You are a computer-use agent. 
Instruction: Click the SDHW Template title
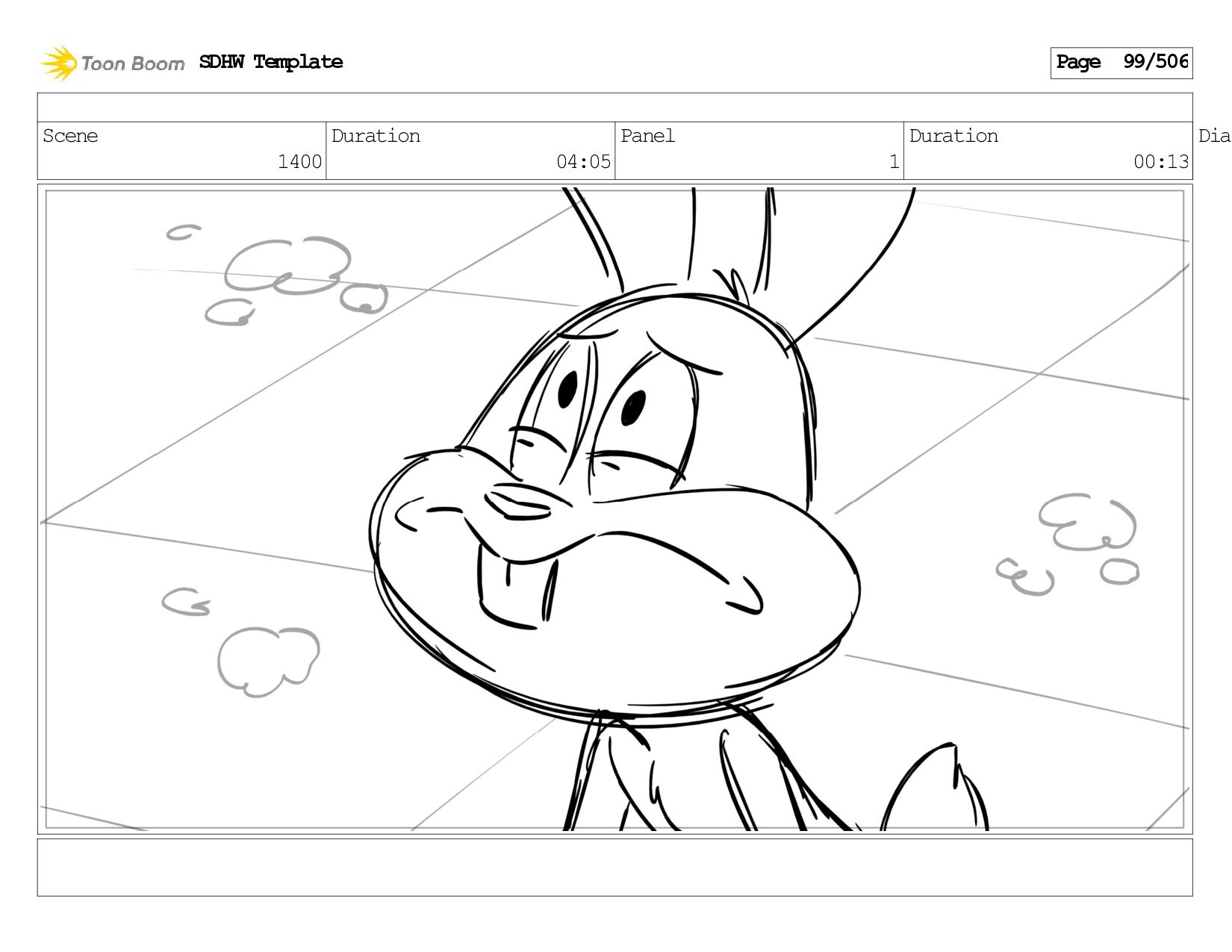[271, 62]
